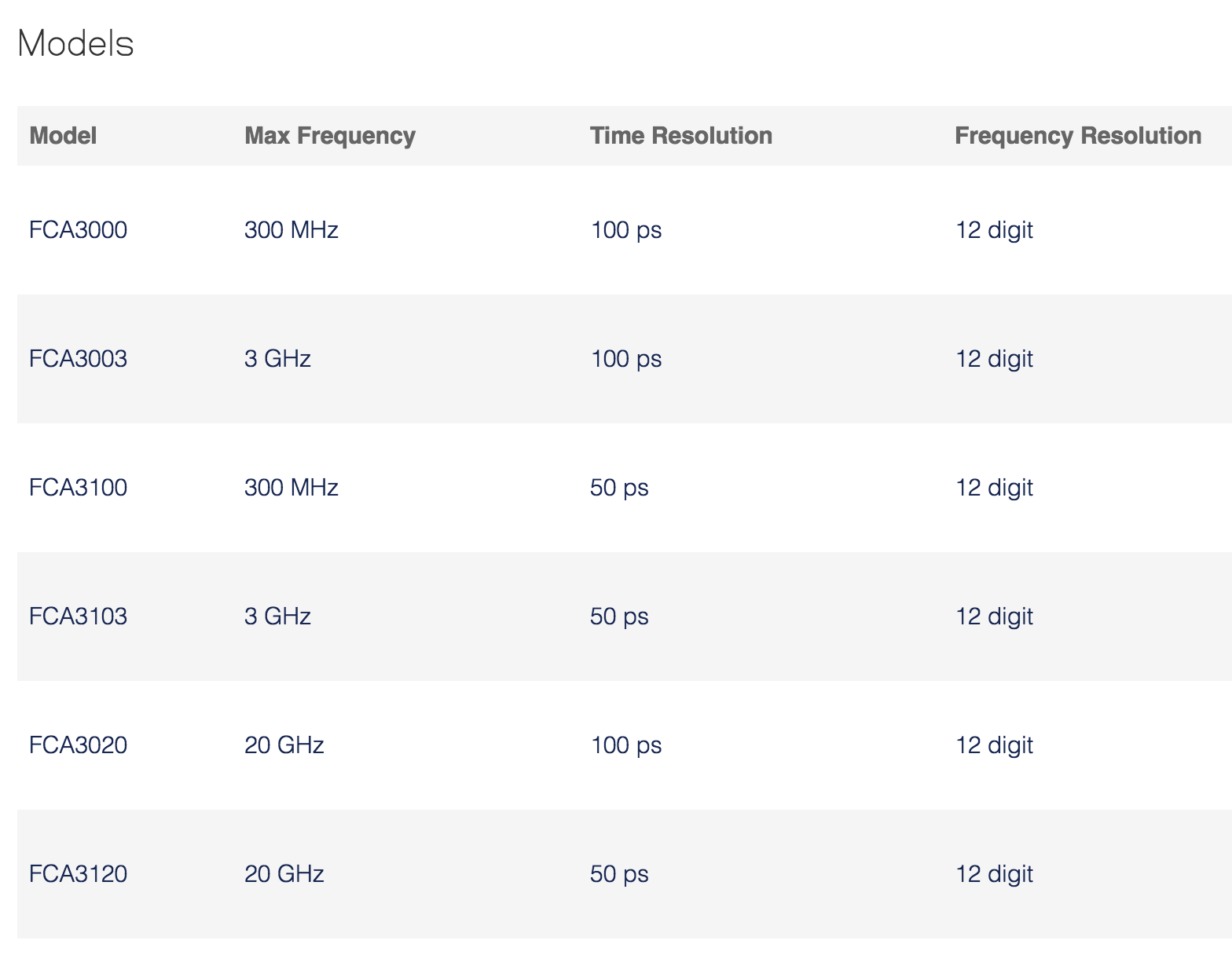The width and height of the screenshot is (1232, 977).
Task: Click the Time Resolution column header
Action: pos(681,136)
